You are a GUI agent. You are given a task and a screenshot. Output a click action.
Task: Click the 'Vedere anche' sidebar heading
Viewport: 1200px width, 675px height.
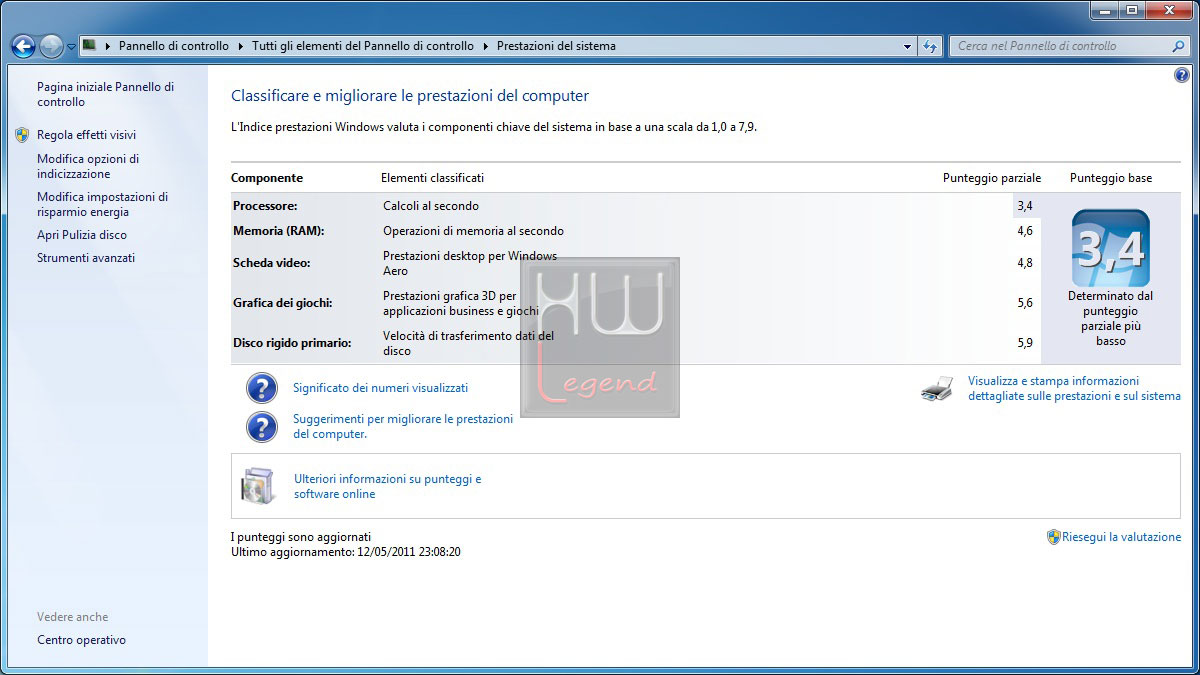[x=73, y=617]
